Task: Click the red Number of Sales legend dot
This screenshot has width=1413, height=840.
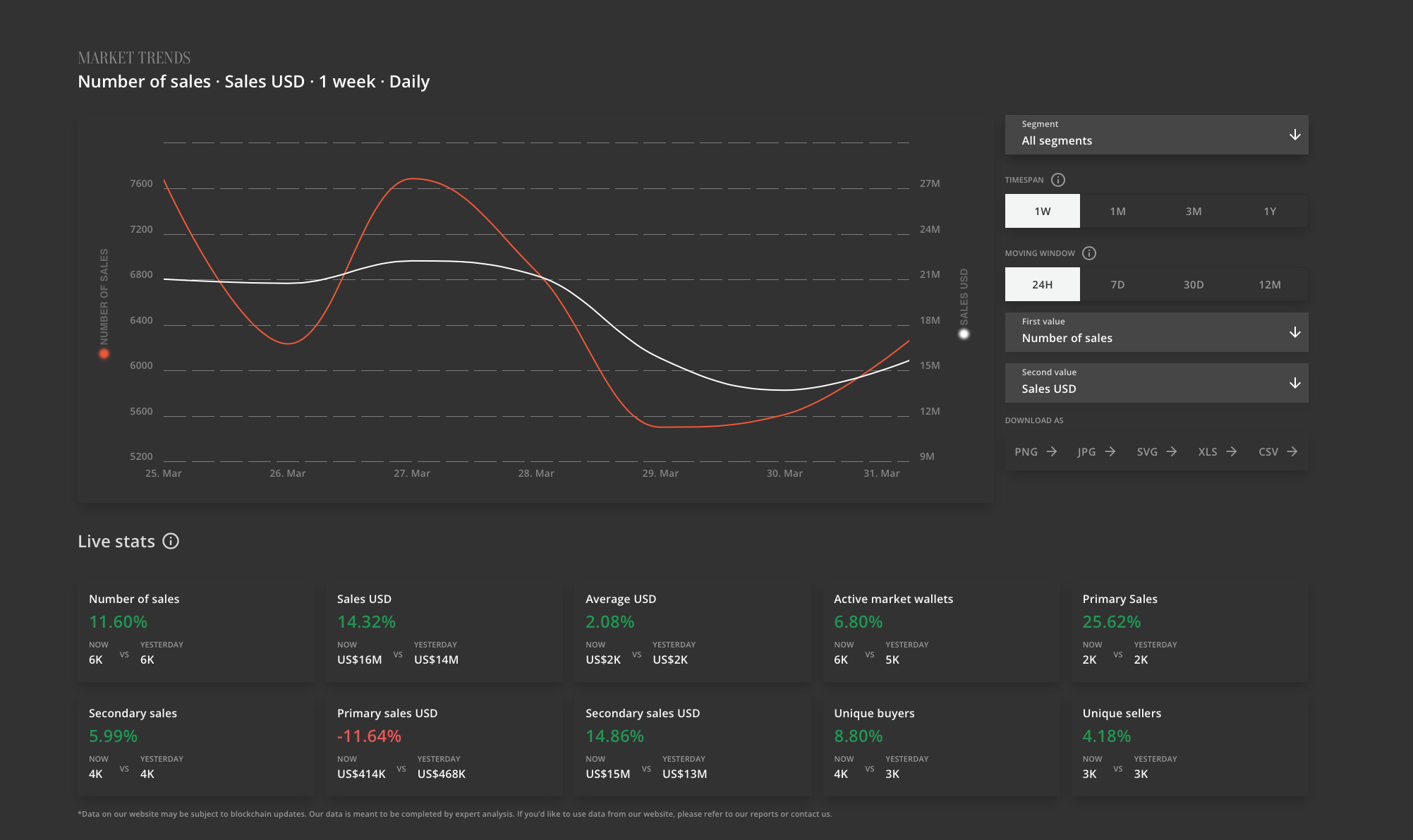Action: [104, 353]
